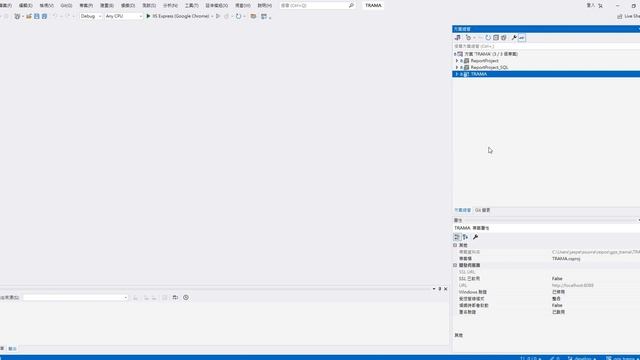The image size is (640, 360).
Task: Click Solution Explorer home/switch views icon
Action: pos(458,38)
